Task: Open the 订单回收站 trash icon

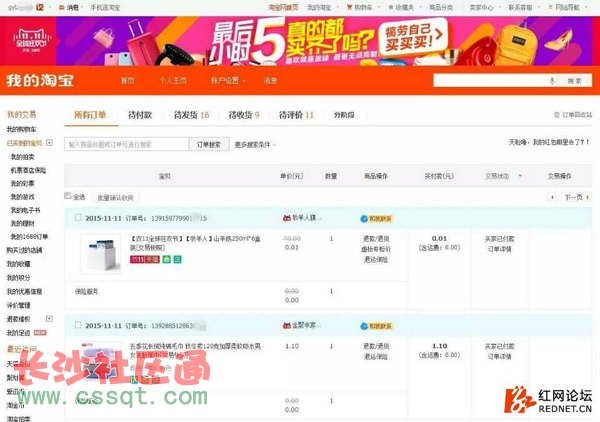Action: [557, 114]
